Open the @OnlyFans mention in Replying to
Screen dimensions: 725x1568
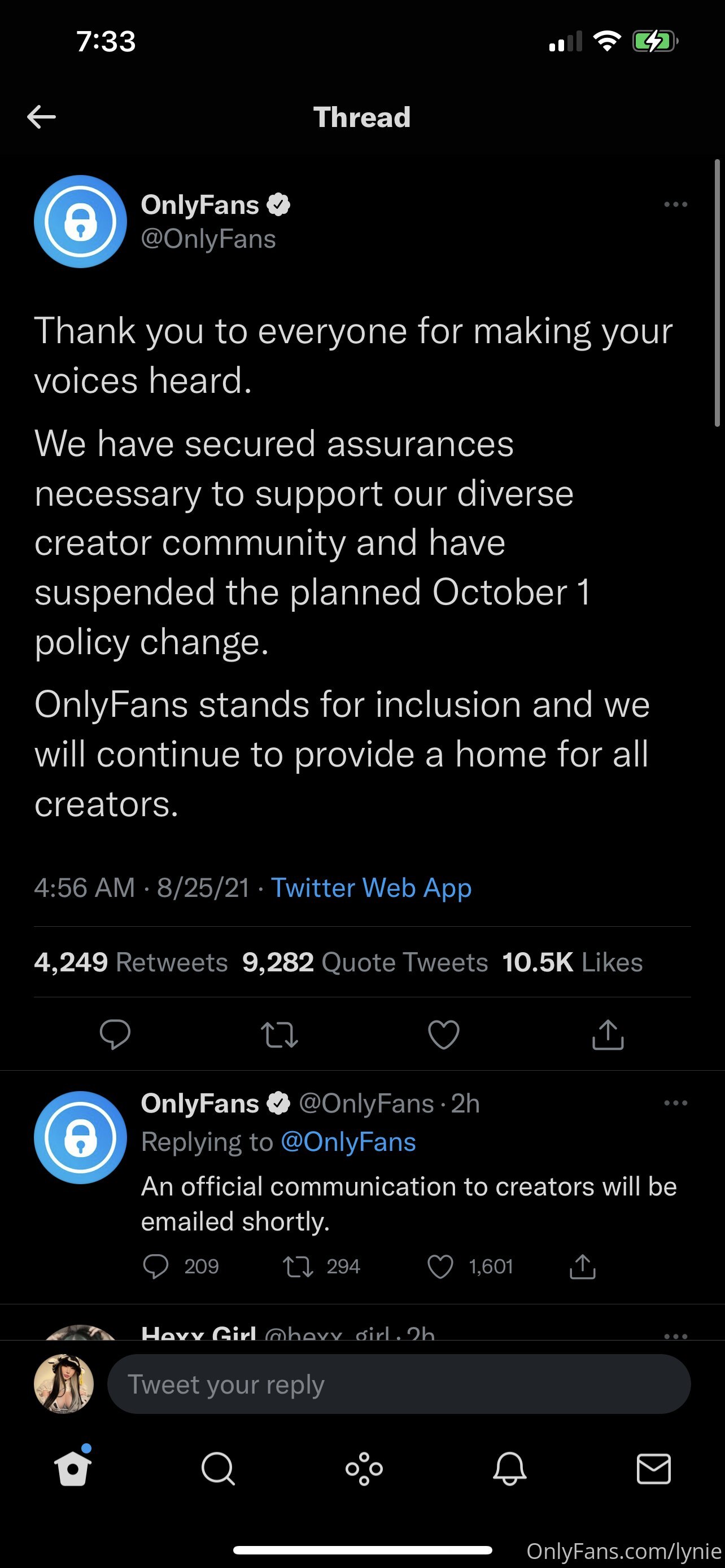point(348,1142)
